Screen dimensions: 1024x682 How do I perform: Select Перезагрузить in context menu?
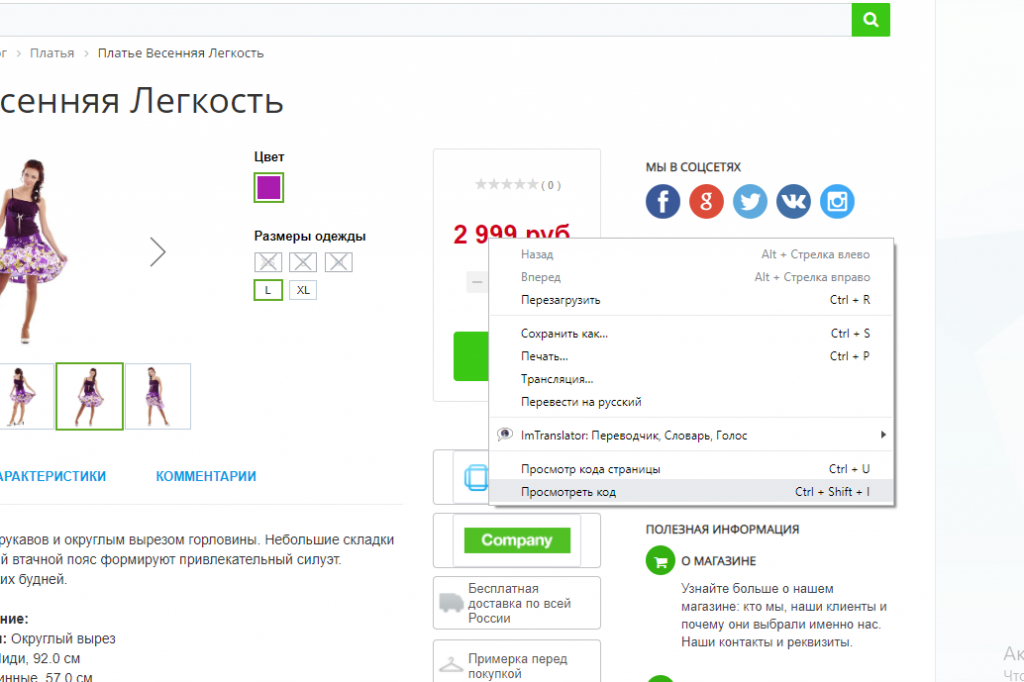pyautogui.click(x=691, y=300)
